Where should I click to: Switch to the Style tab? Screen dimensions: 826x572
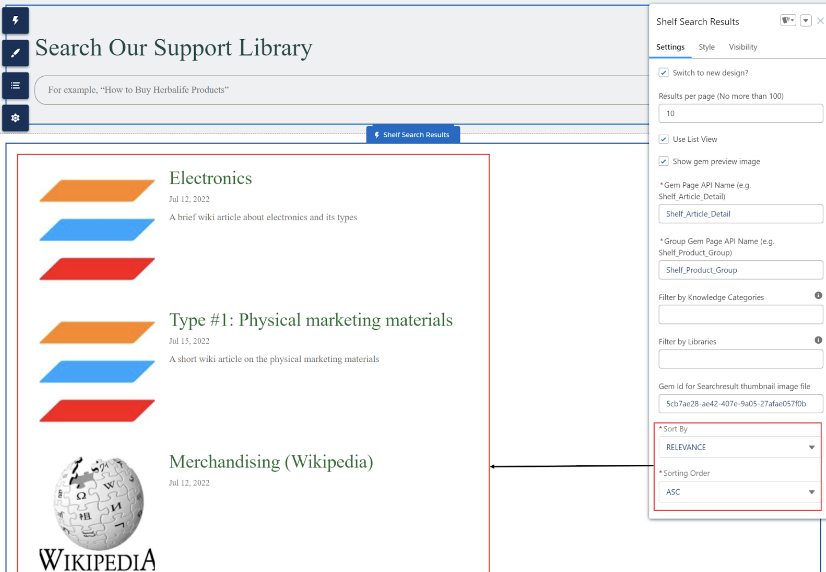706,47
